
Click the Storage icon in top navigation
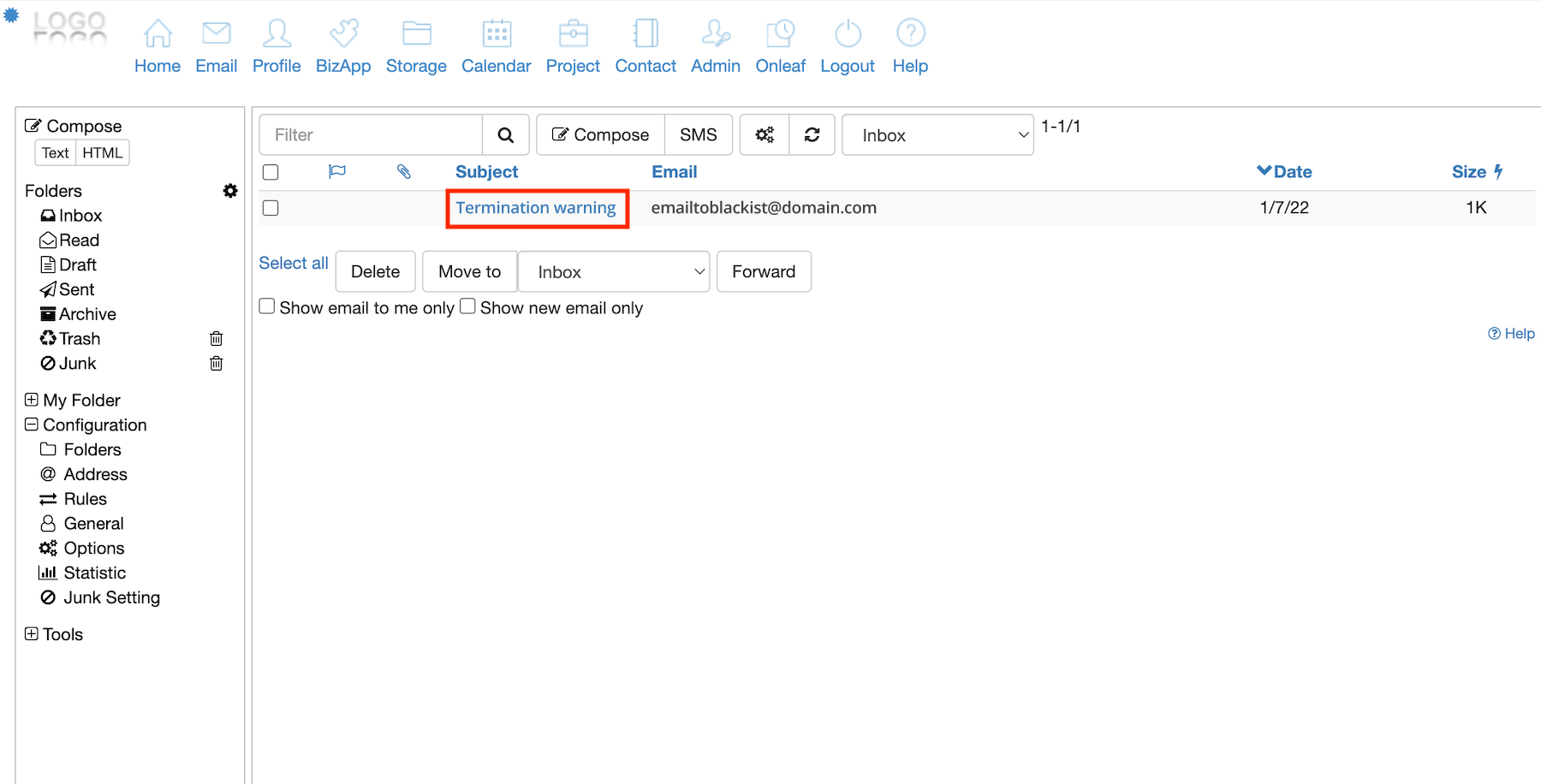[x=416, y=34]
